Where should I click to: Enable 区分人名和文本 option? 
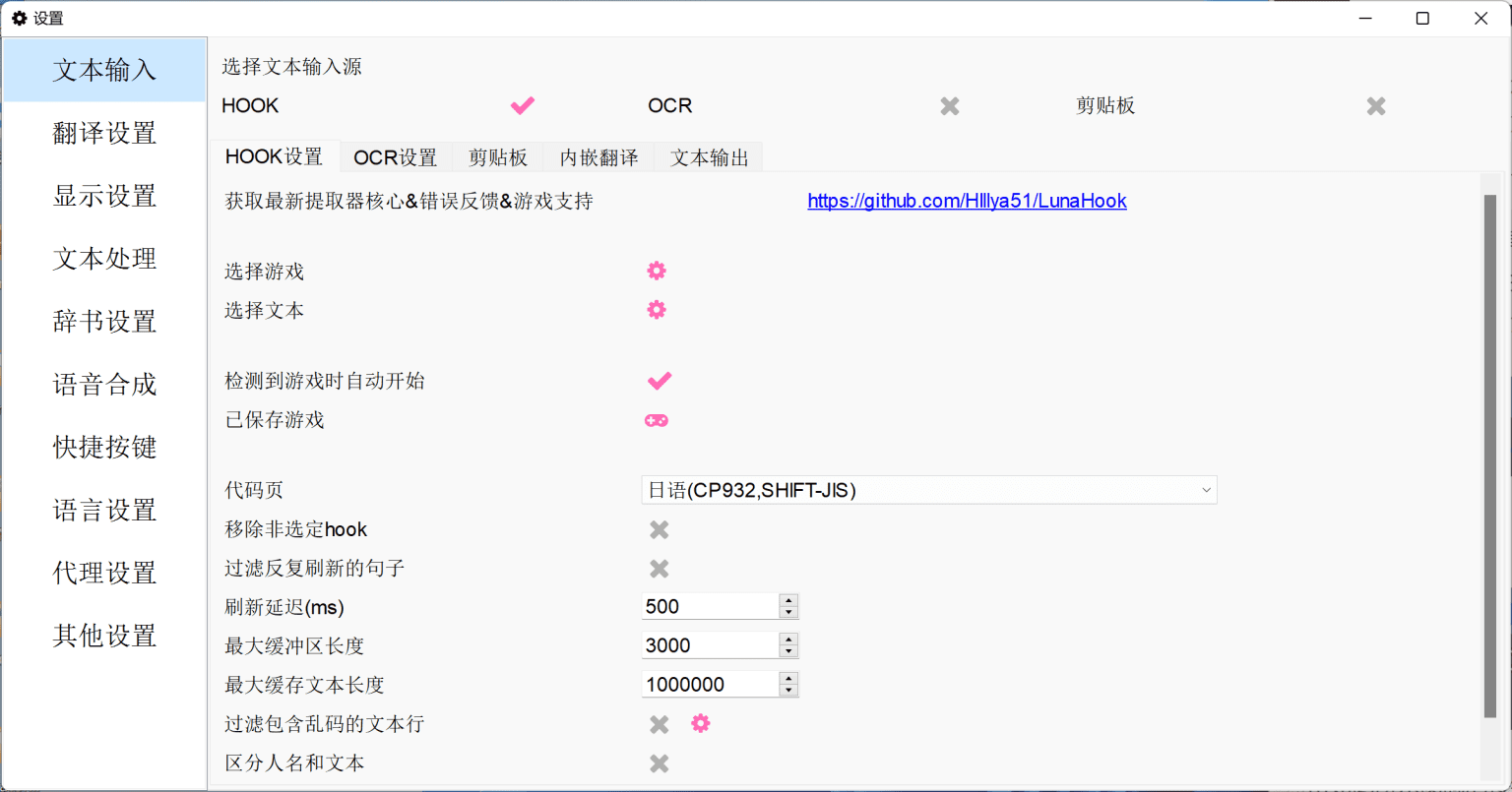tap(660, 763)
